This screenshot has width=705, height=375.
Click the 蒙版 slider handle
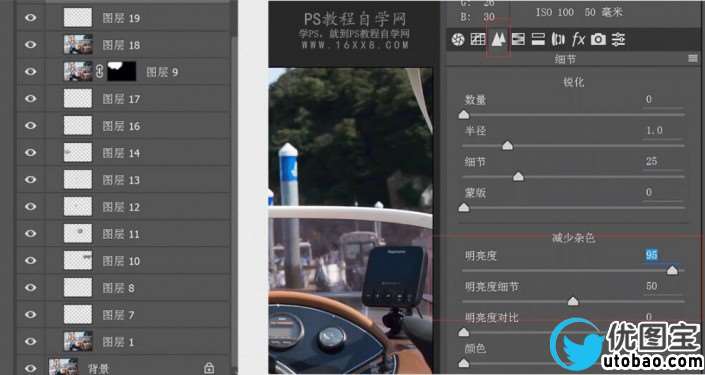coord(464,207)
